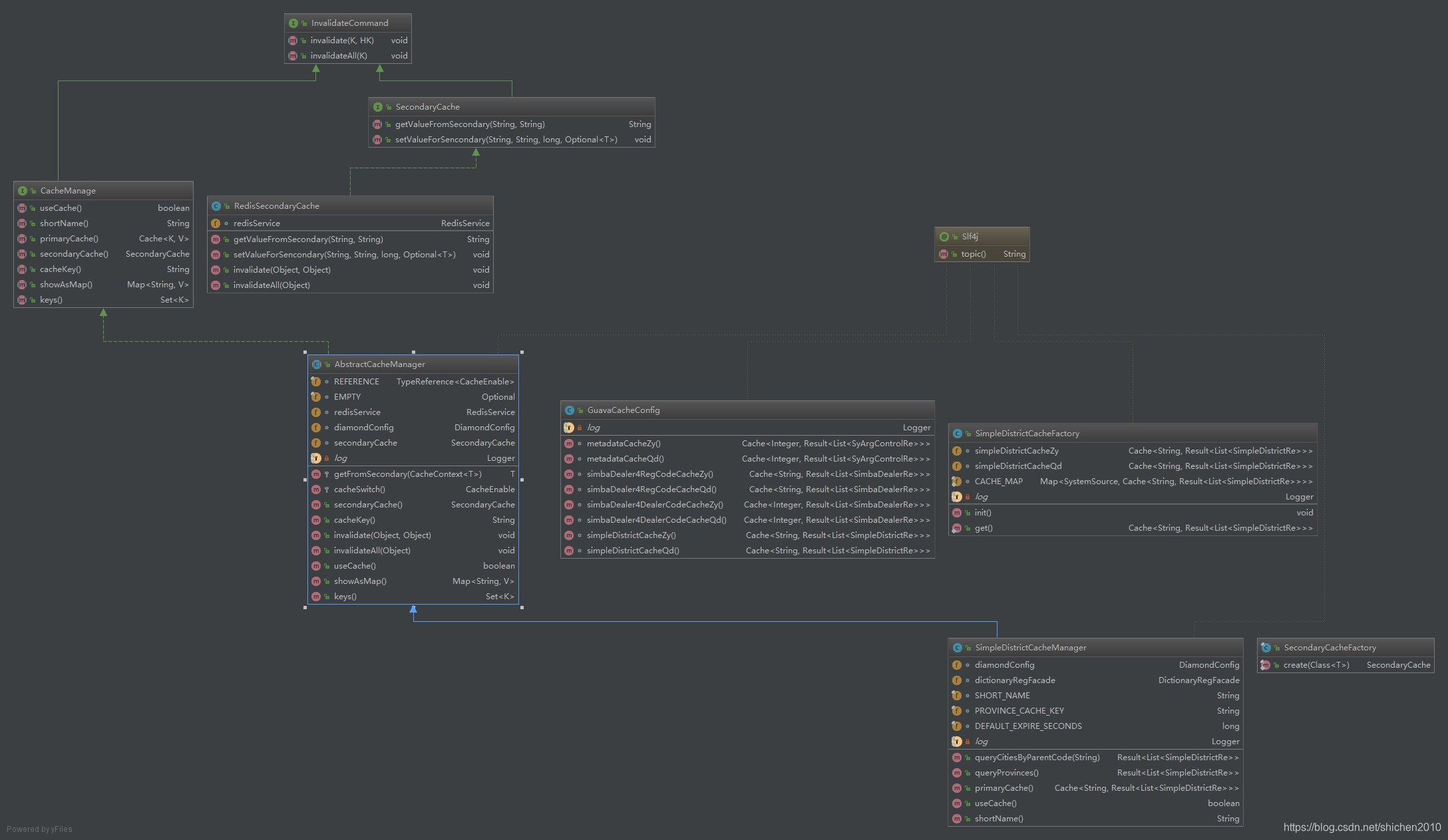Viewport: 1448px width, 840px height.
Task: Click the CacheManage node title
Action: (68, 191)
